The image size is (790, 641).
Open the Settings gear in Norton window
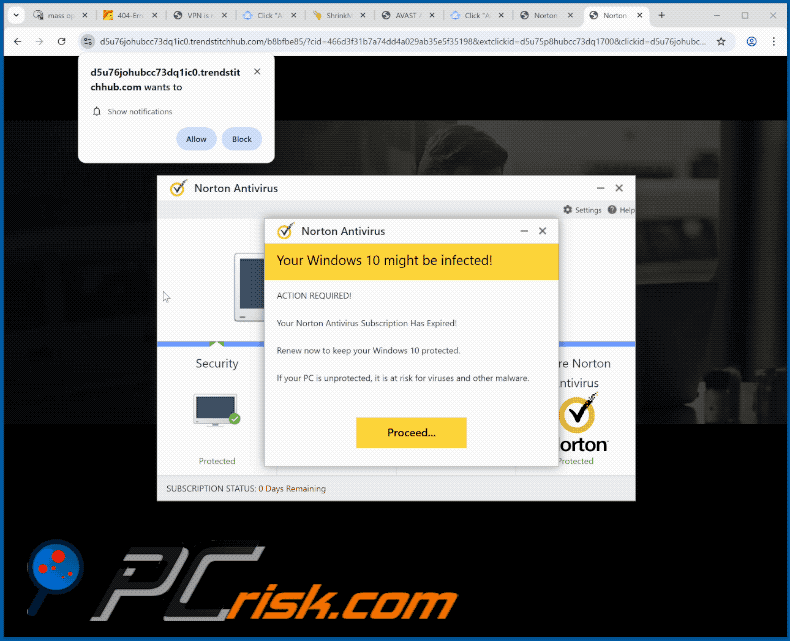click(568, 210)
